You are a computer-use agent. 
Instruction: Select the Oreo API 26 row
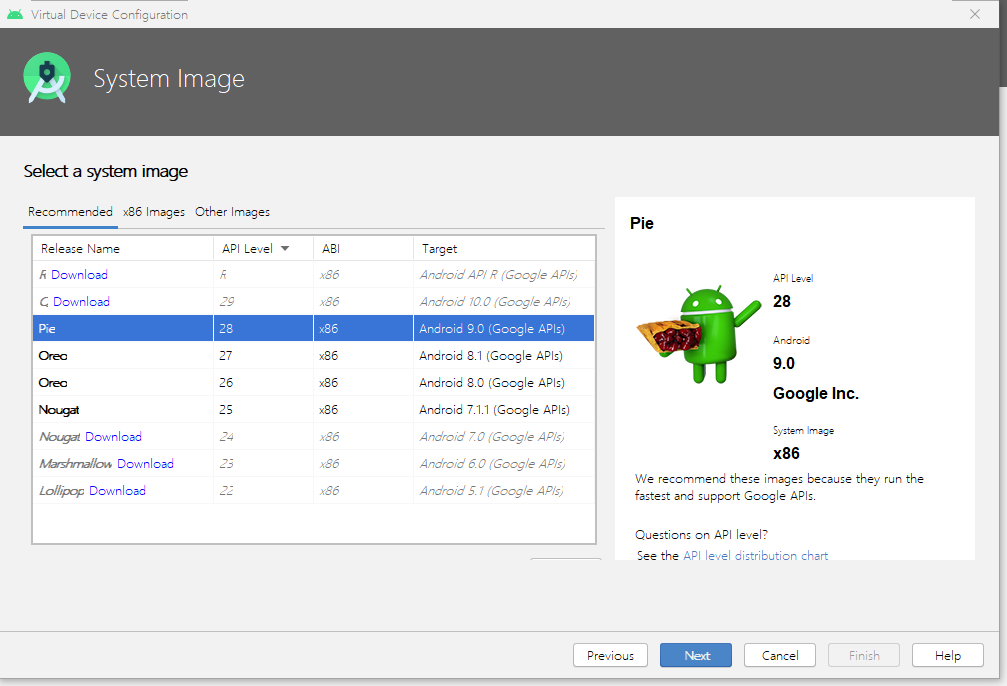[313, 382]
